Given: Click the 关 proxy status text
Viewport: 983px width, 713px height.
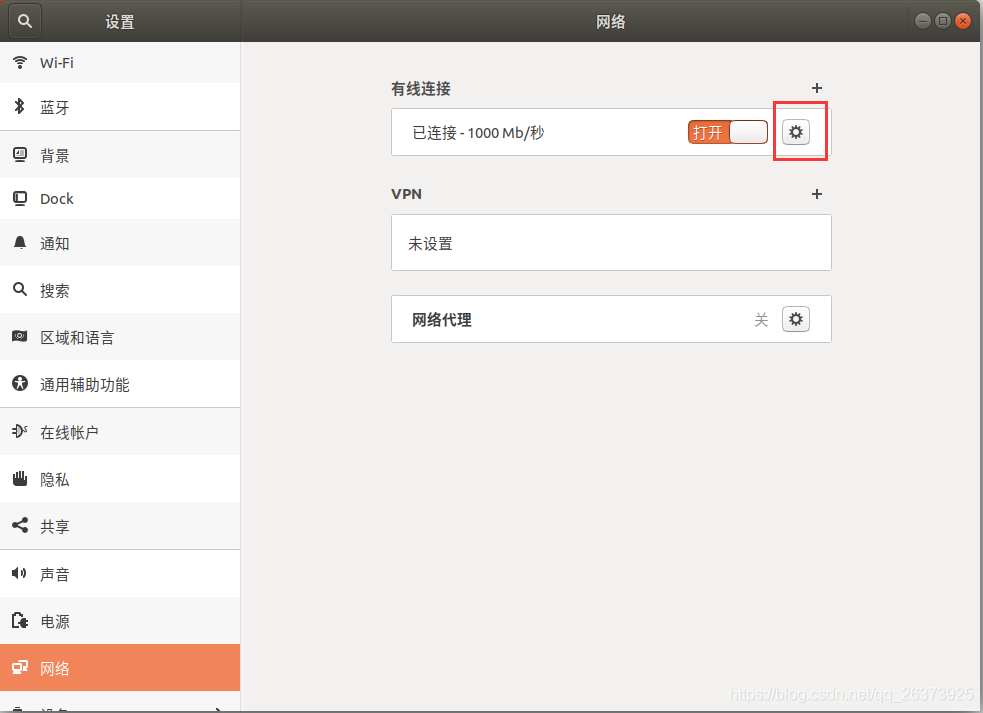Looking at the screenshot, I should click(x=761, y=320).
